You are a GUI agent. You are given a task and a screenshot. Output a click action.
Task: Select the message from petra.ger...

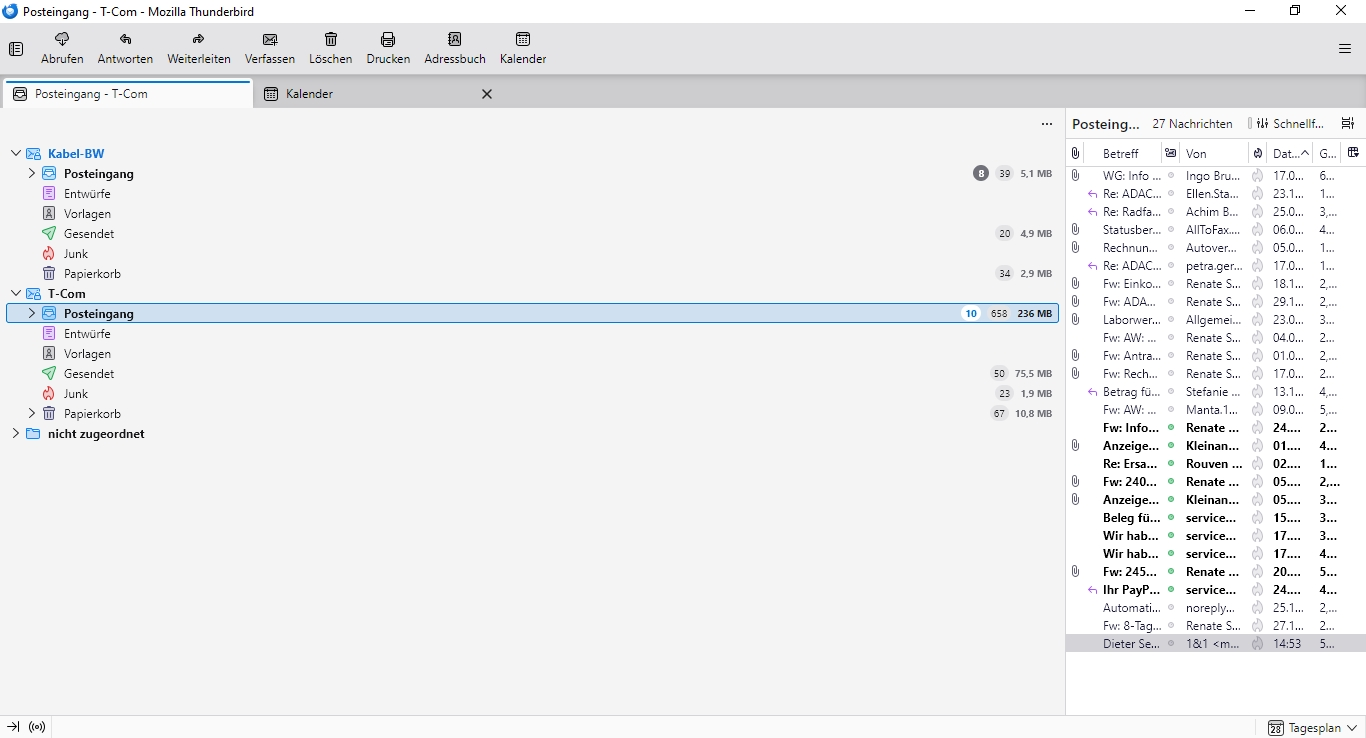pos(1215,266)
